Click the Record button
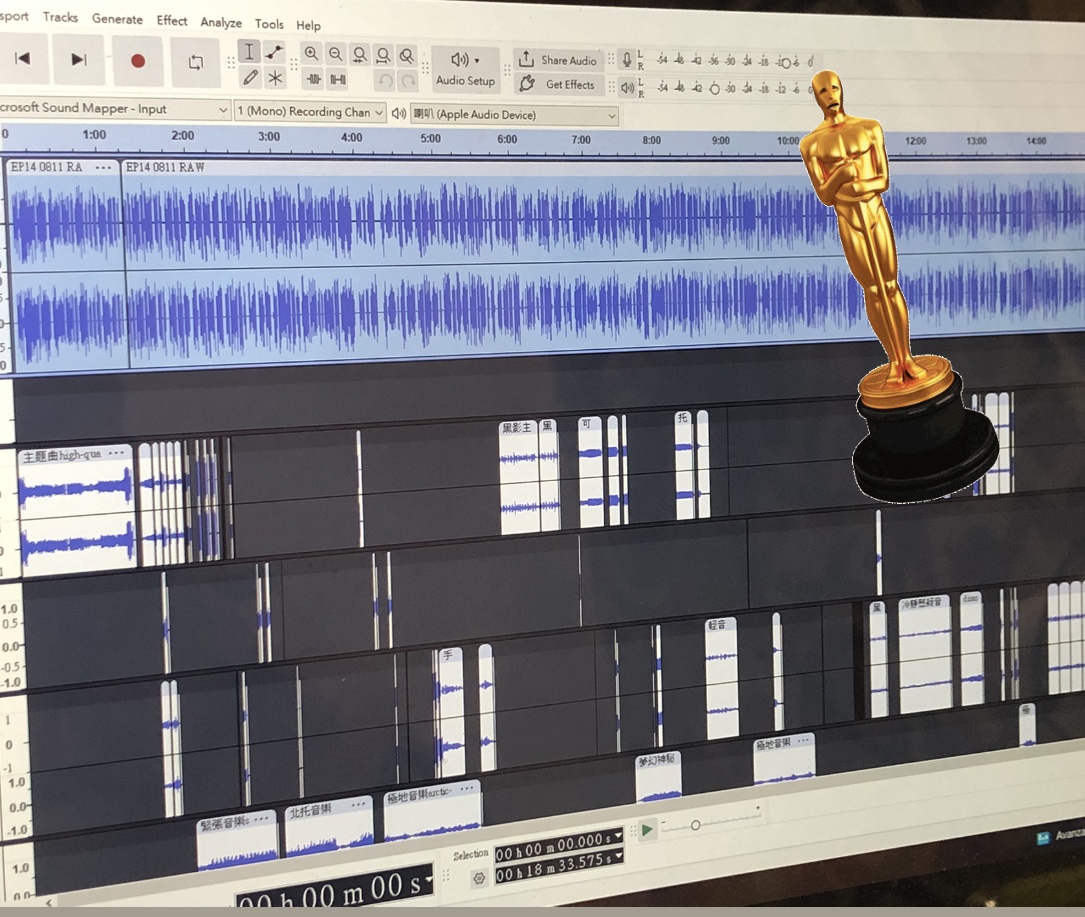This screenshot has height=917, width=1085. coord(138,60)
